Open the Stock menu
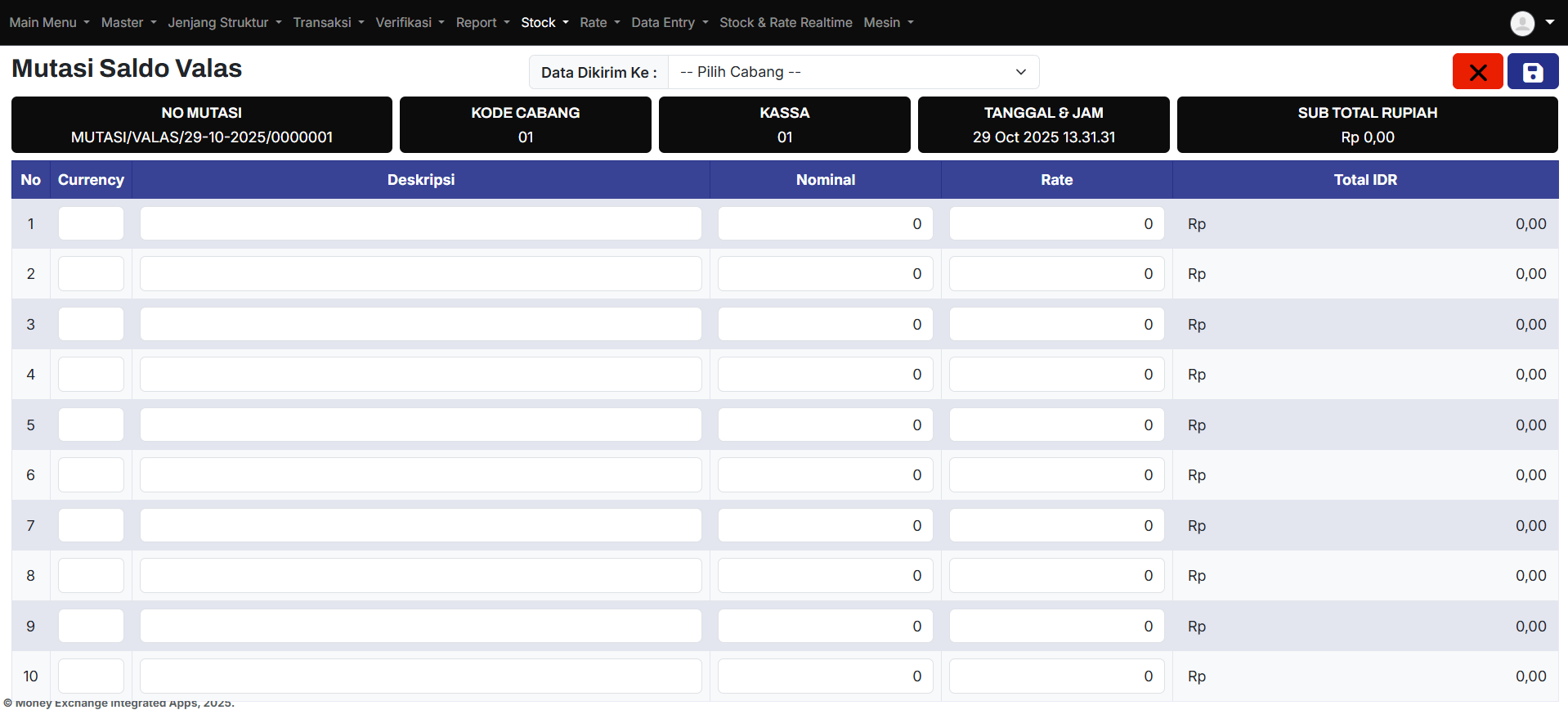Image resolution: width=1568 pixels, height=710 pixels. 544,23
